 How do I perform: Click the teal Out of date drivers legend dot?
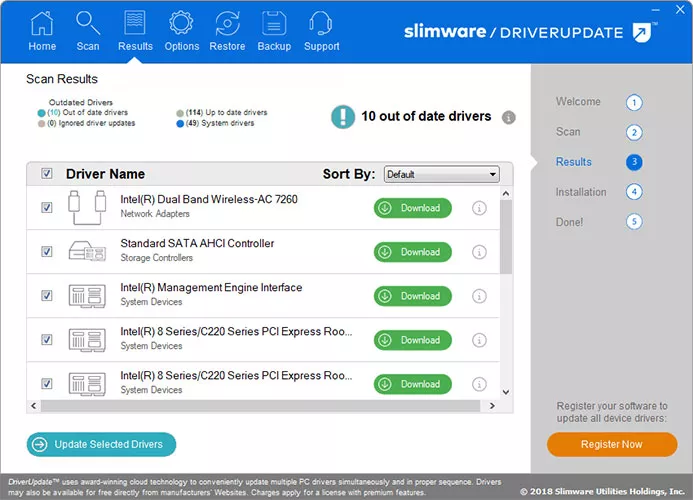click(x=41, y=113)
